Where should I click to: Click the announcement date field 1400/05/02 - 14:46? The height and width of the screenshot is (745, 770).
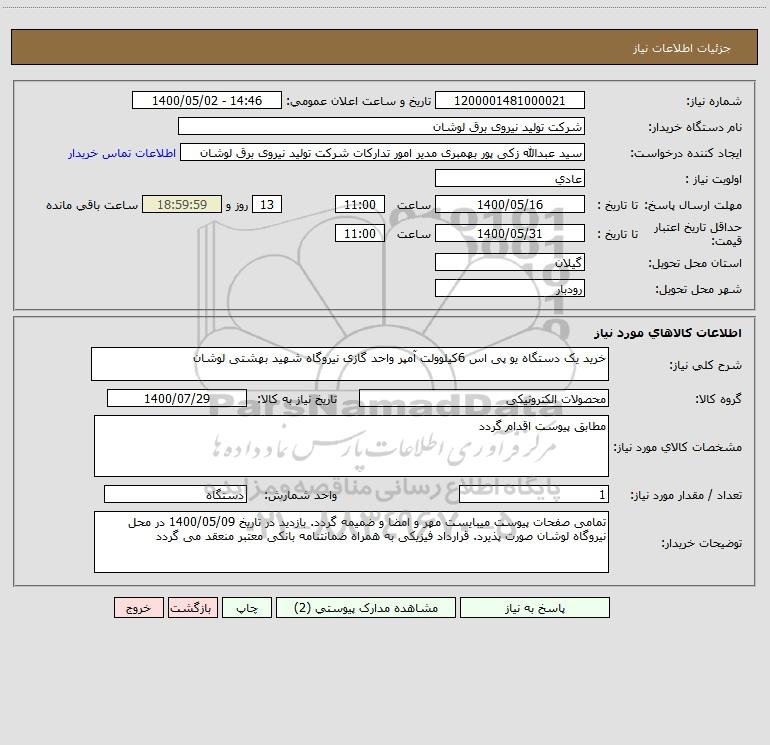coord(207,100)
